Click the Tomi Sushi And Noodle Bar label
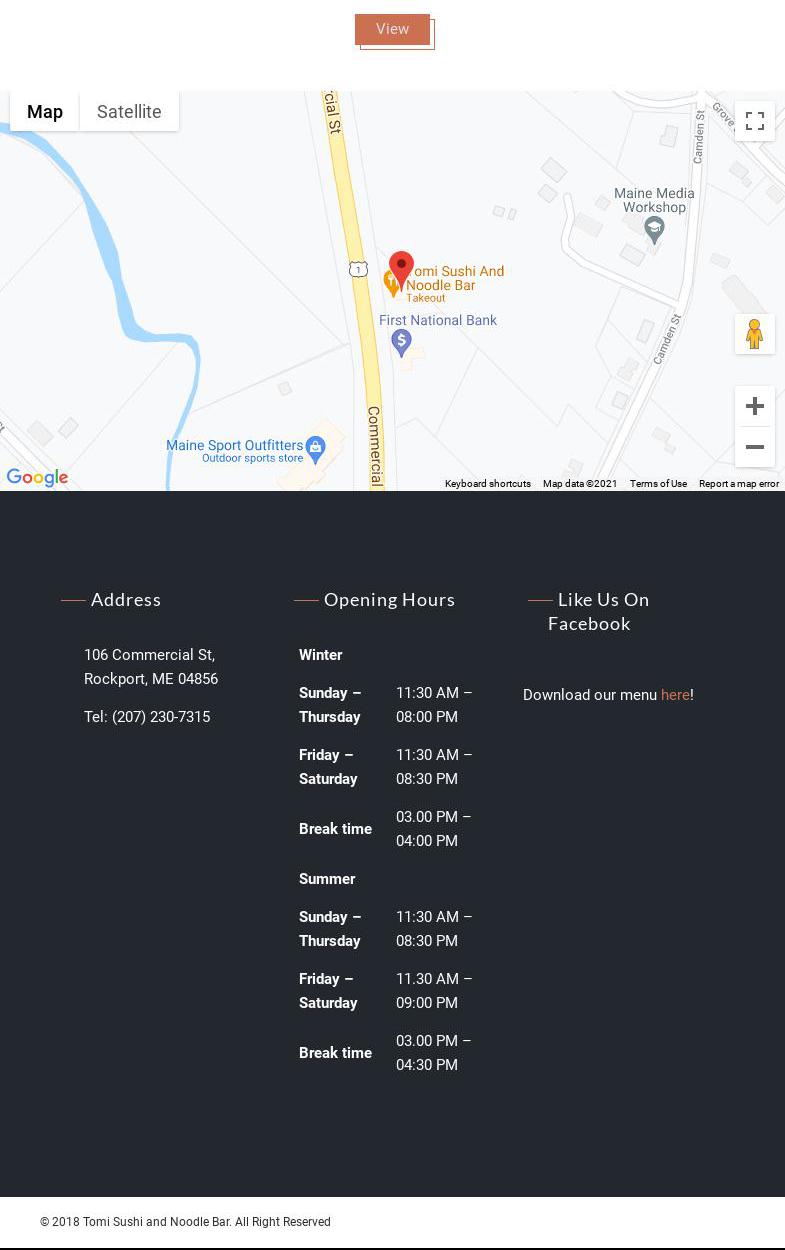The height and width of the screenshot is (1250, 785). (455, 278)
